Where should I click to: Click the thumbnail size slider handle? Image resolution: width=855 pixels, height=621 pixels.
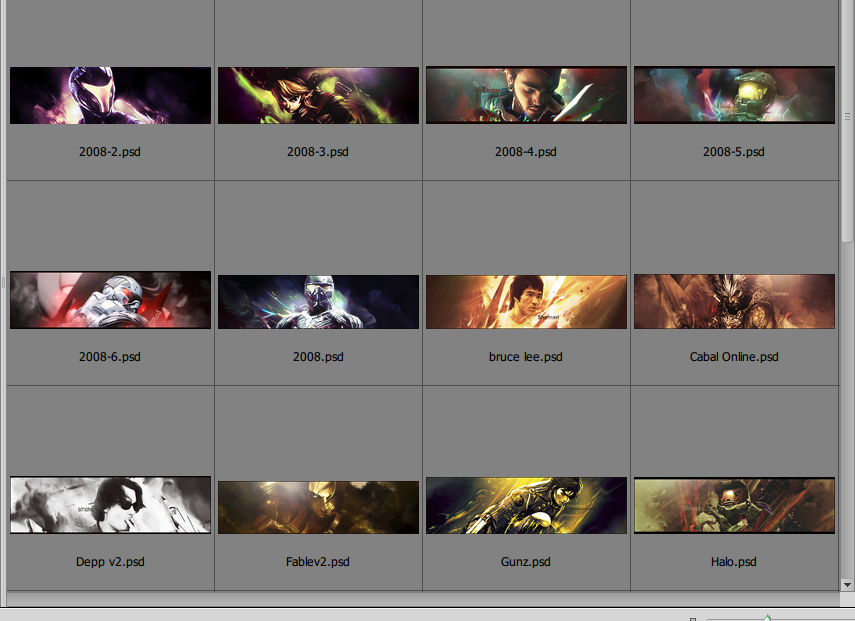pos(768,618)
